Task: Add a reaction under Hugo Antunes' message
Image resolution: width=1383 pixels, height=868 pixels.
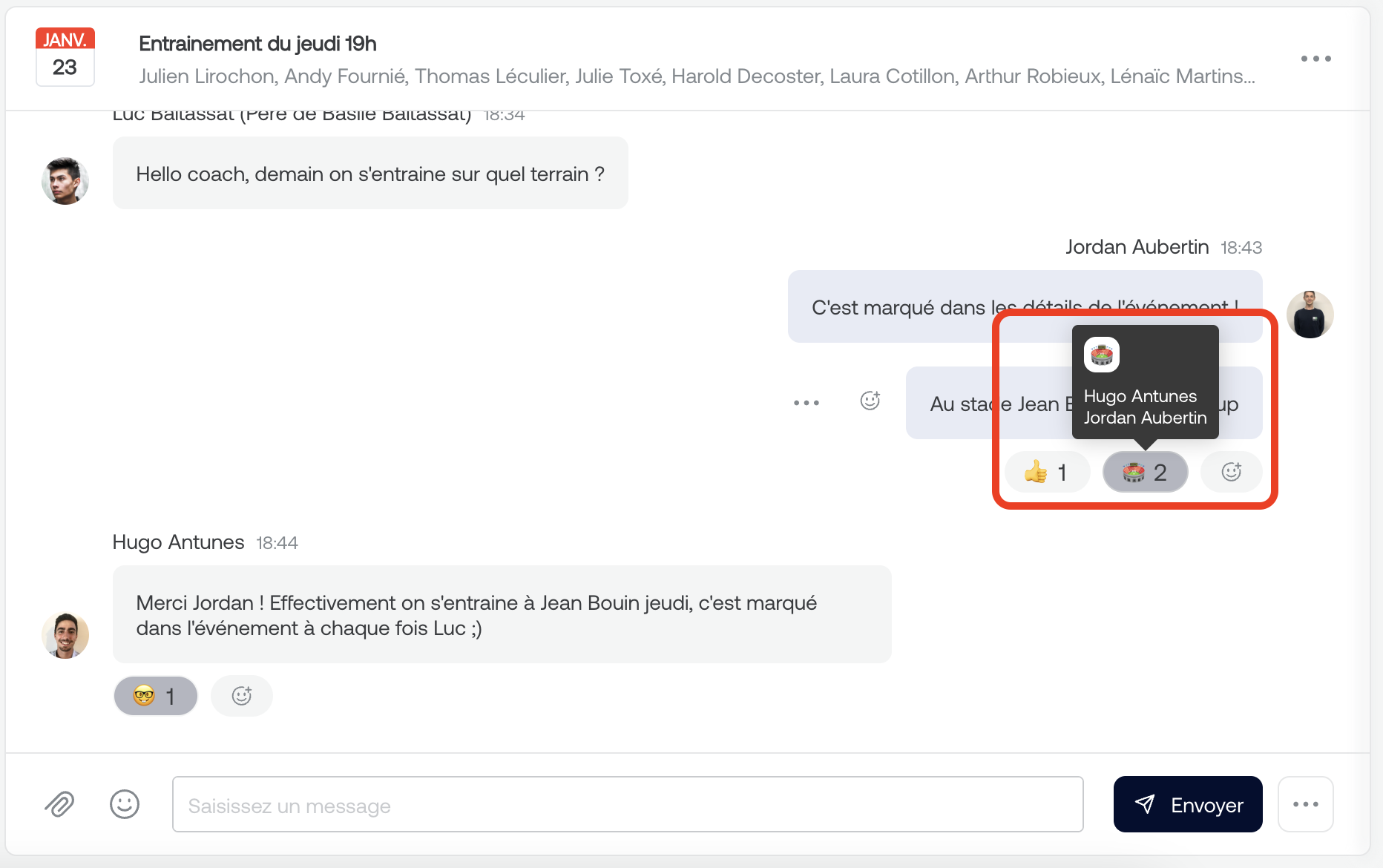Action: pos(242,696)
